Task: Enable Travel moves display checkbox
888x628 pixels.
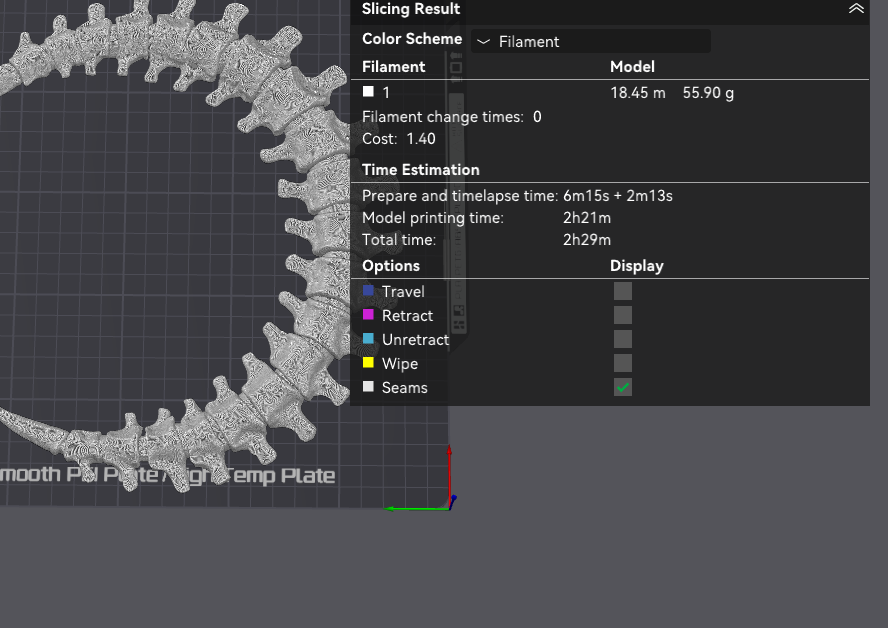Action: click(623, 291)
